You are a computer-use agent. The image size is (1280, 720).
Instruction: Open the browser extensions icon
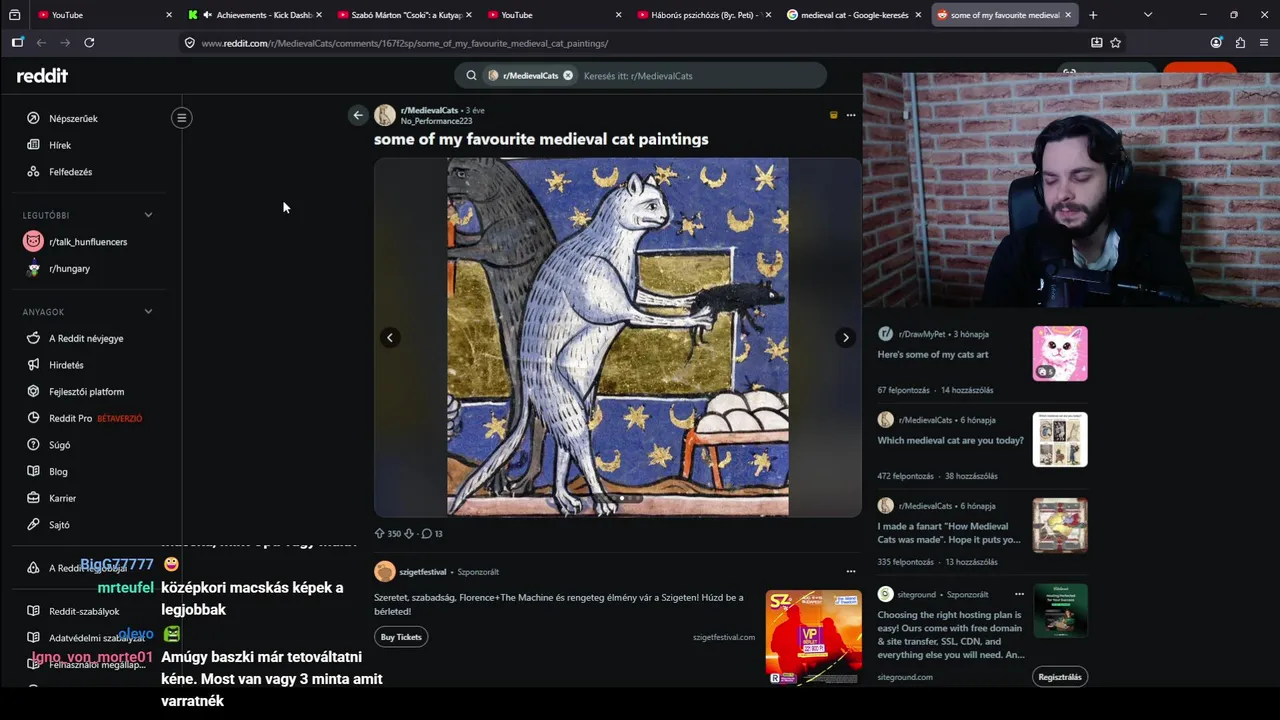1240,43
